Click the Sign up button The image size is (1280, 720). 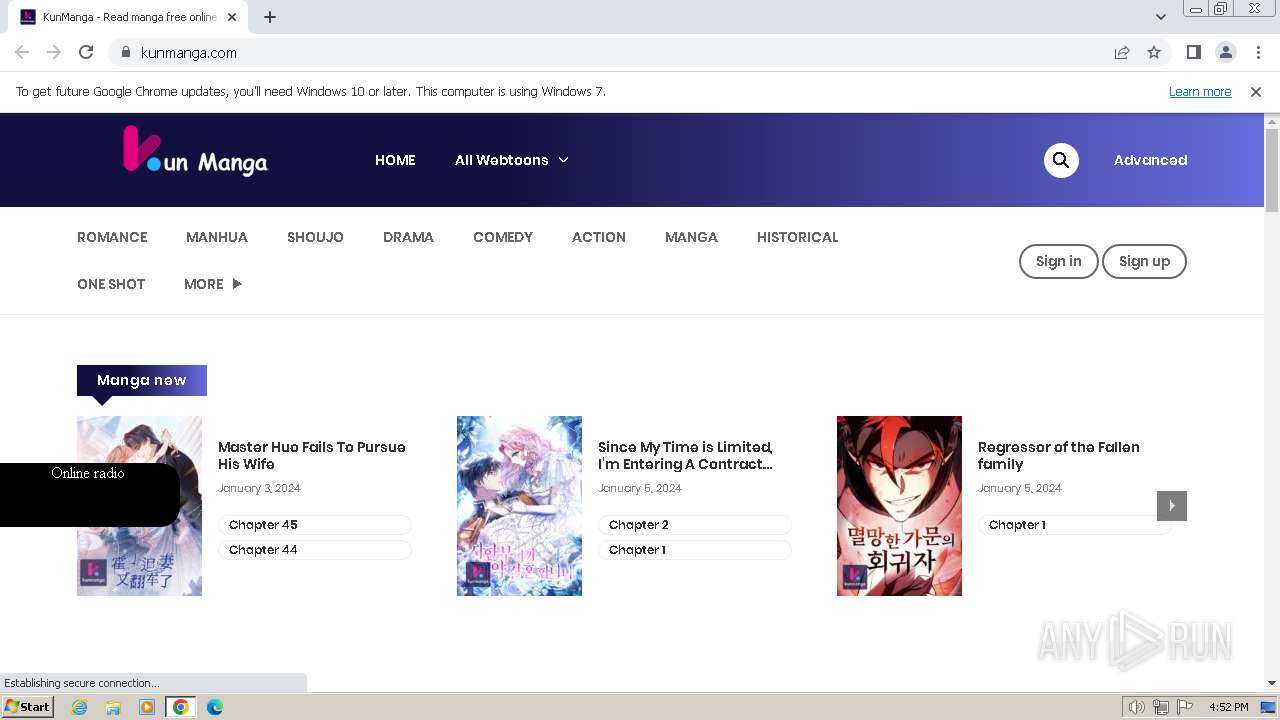(x=1144, y=261)
